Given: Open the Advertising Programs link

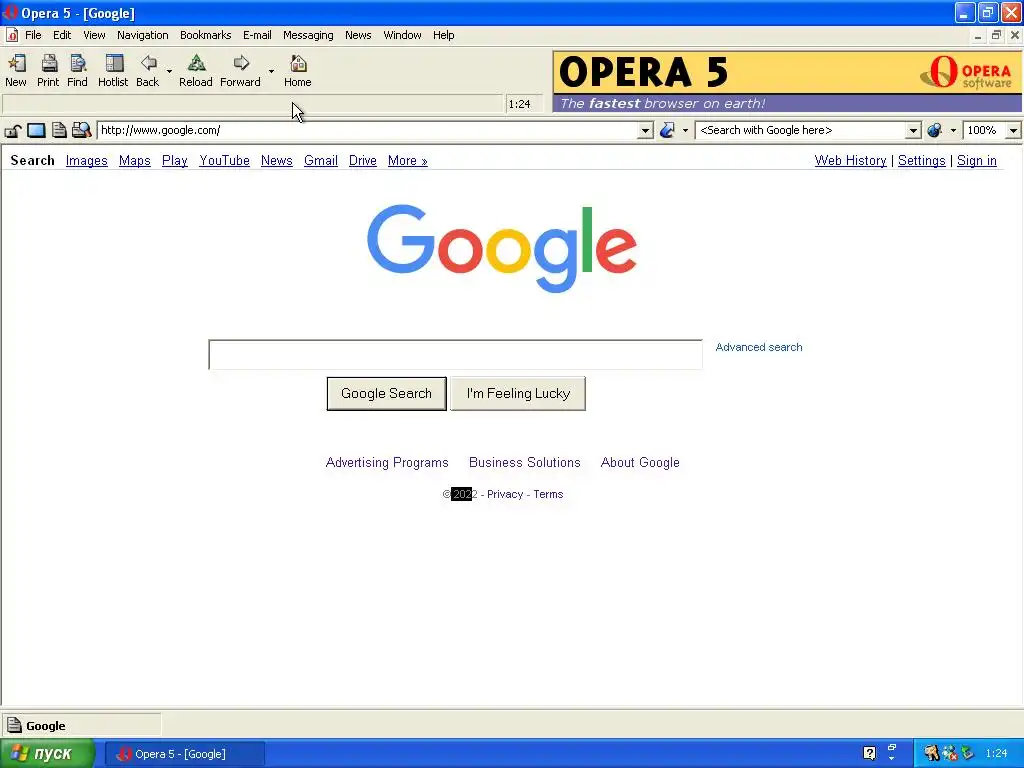Looking at the screenshot, I should (387, 462).
